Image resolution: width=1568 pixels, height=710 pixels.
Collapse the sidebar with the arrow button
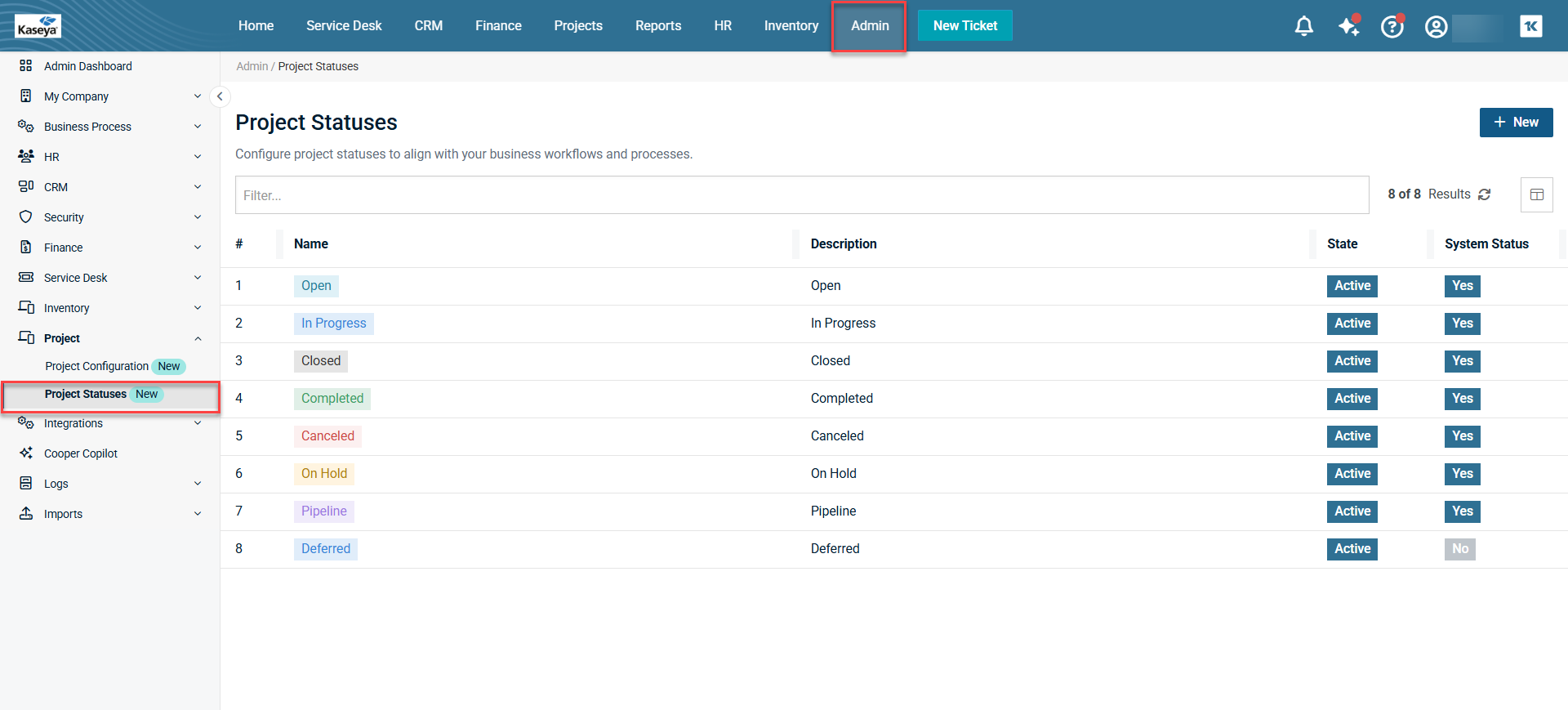[x=220, y=96]
